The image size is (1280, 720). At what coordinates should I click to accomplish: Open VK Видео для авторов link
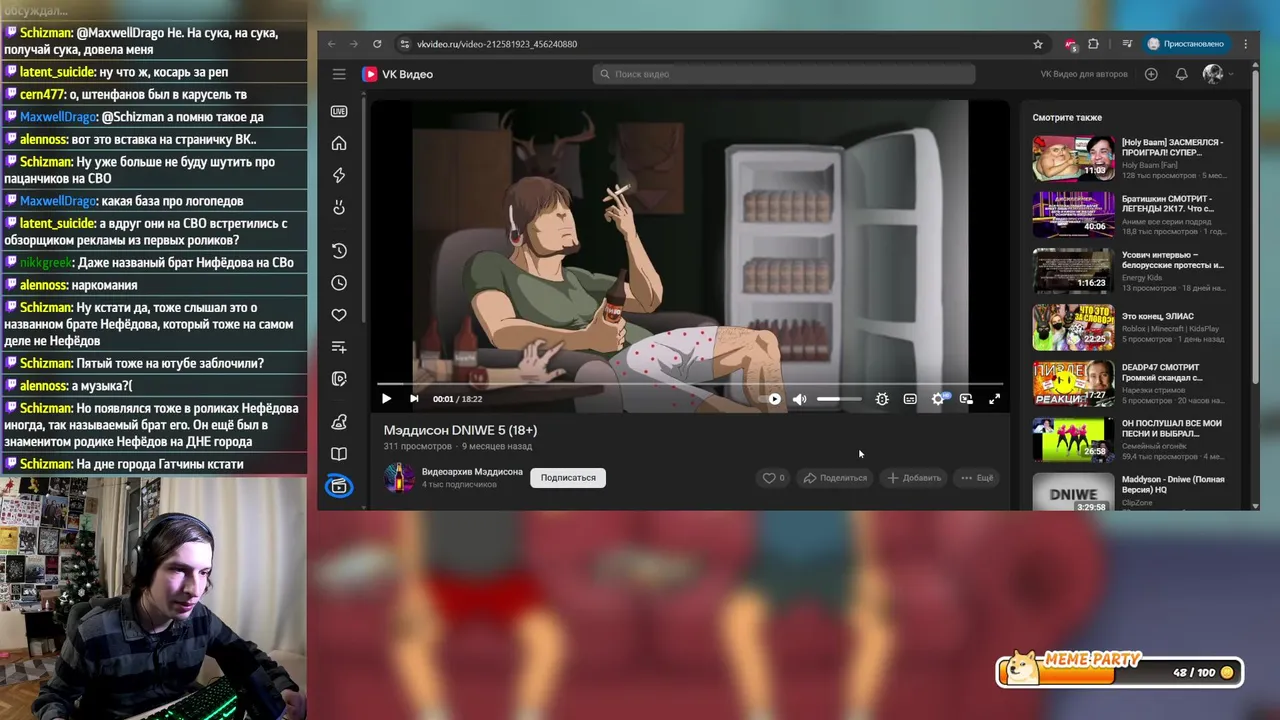point(1084,74)
